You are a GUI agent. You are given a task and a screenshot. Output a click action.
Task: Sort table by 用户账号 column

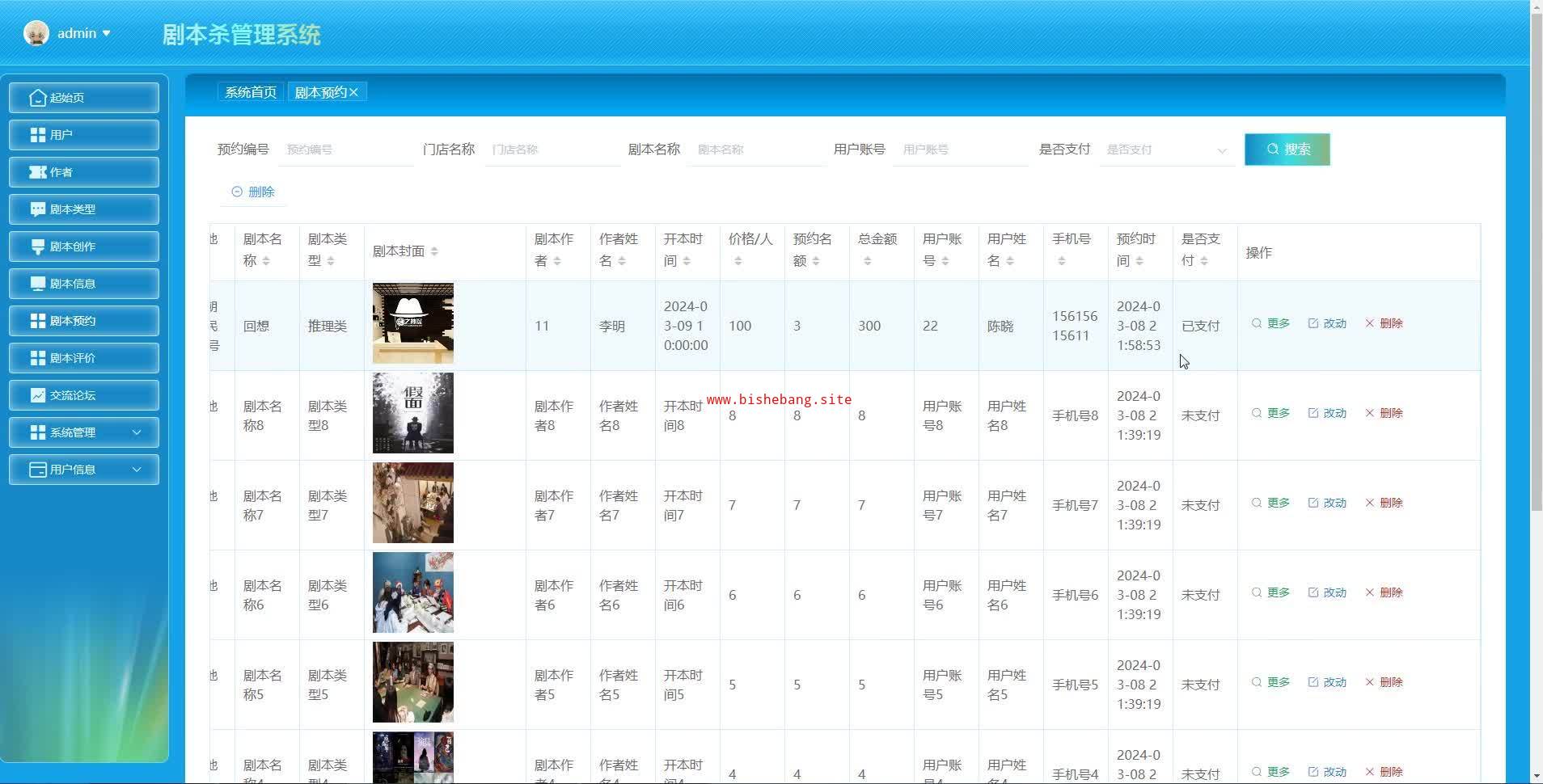(x=945, y=261)
